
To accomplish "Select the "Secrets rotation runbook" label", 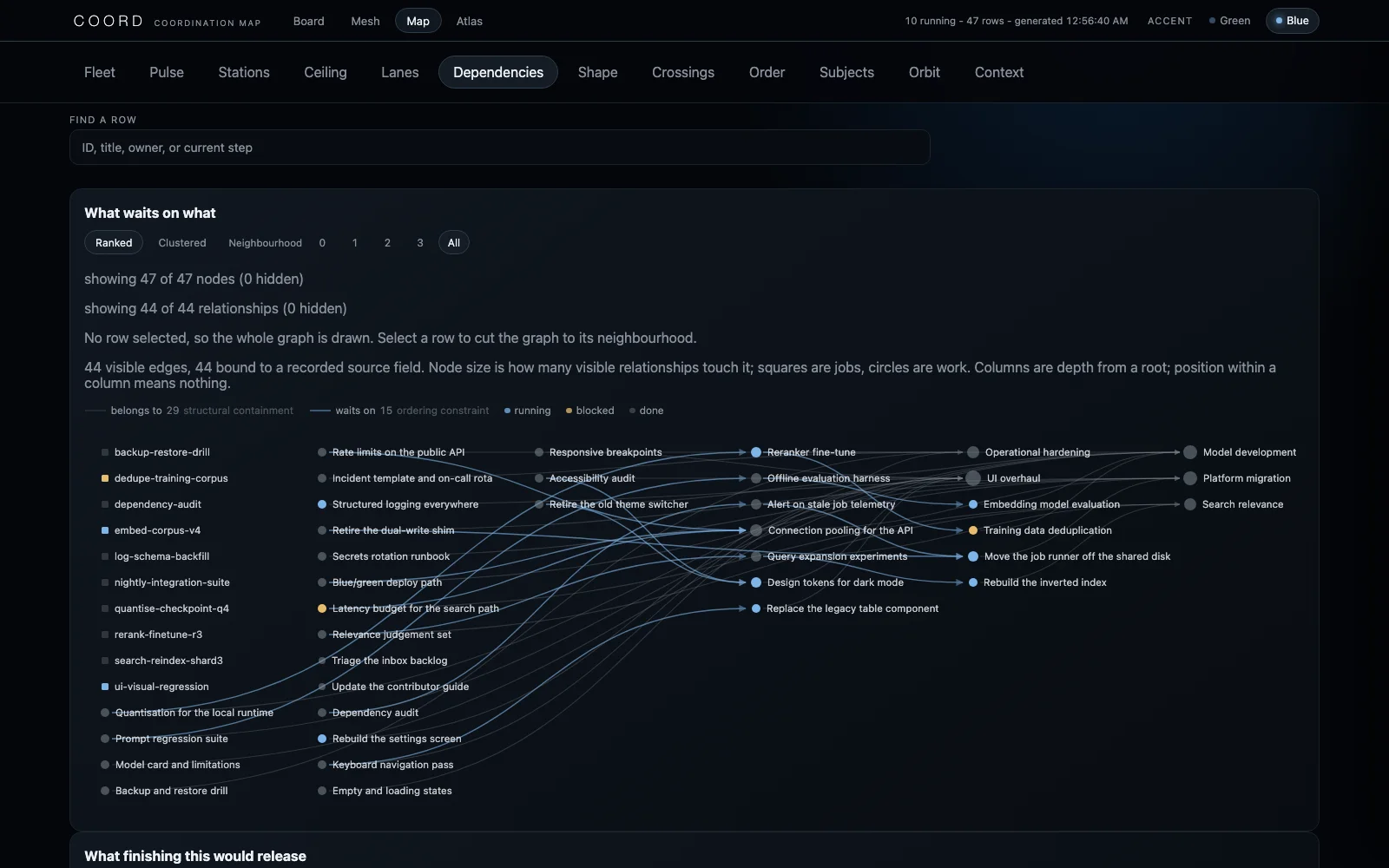I will tap(391, 556).
